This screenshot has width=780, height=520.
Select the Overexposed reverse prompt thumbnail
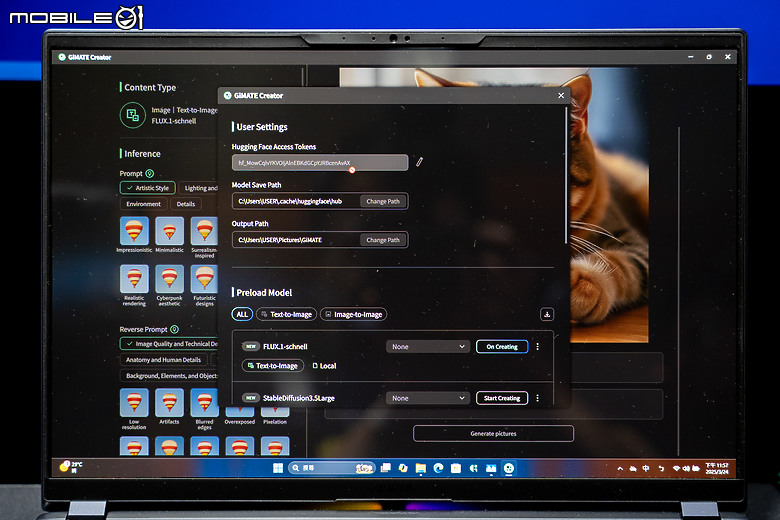tap(240, 412)
